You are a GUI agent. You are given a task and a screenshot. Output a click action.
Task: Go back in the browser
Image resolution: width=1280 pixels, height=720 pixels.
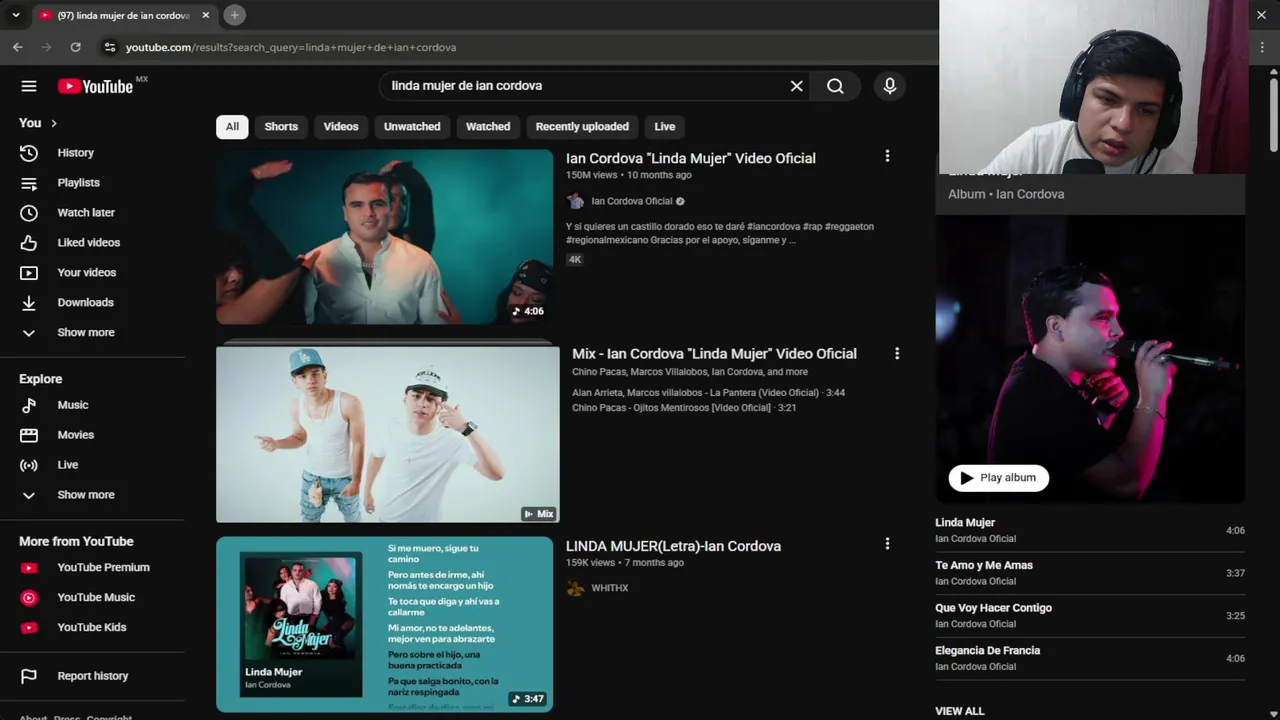point(18,47)
